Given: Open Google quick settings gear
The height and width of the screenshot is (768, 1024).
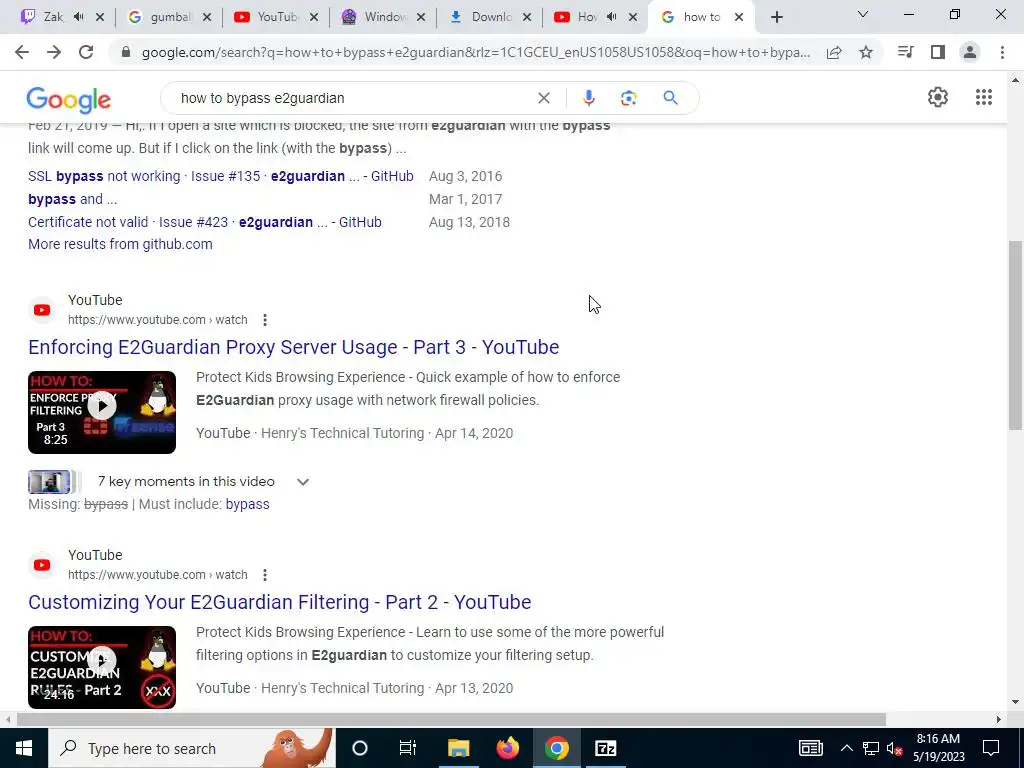Looking at the screenshot, I should (938, 97).
